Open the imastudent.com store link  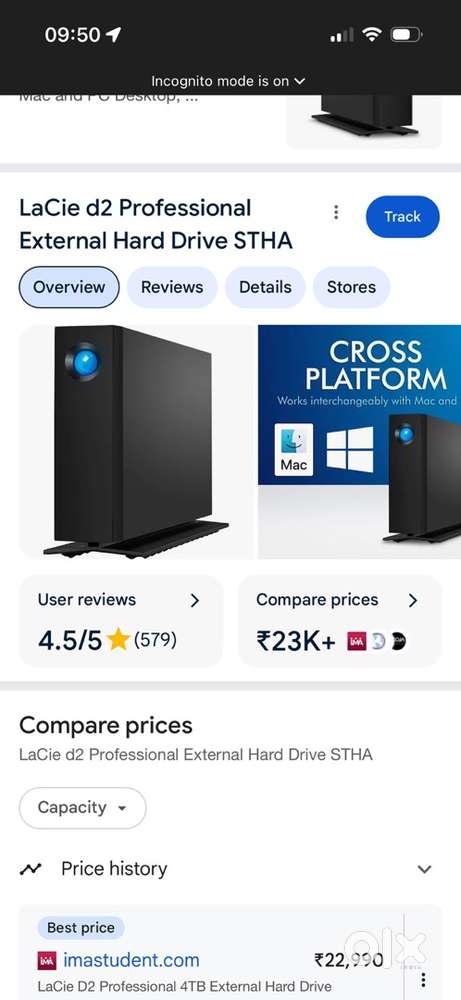131,960
